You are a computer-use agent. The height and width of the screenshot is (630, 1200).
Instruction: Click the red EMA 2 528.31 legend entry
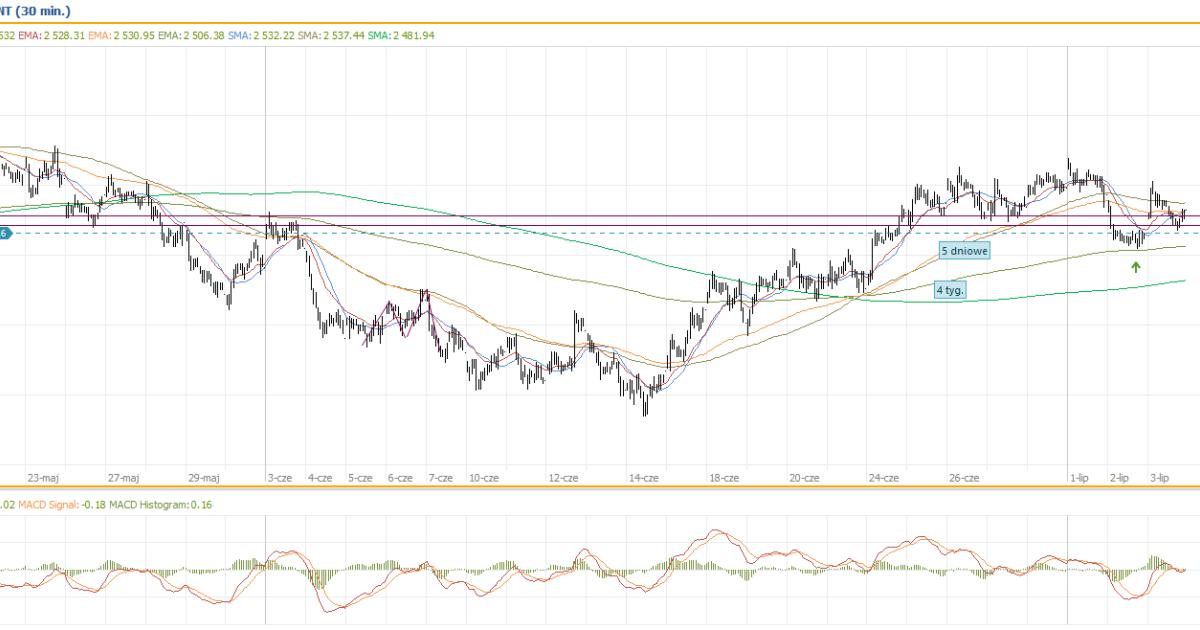(x=52, y=35)
